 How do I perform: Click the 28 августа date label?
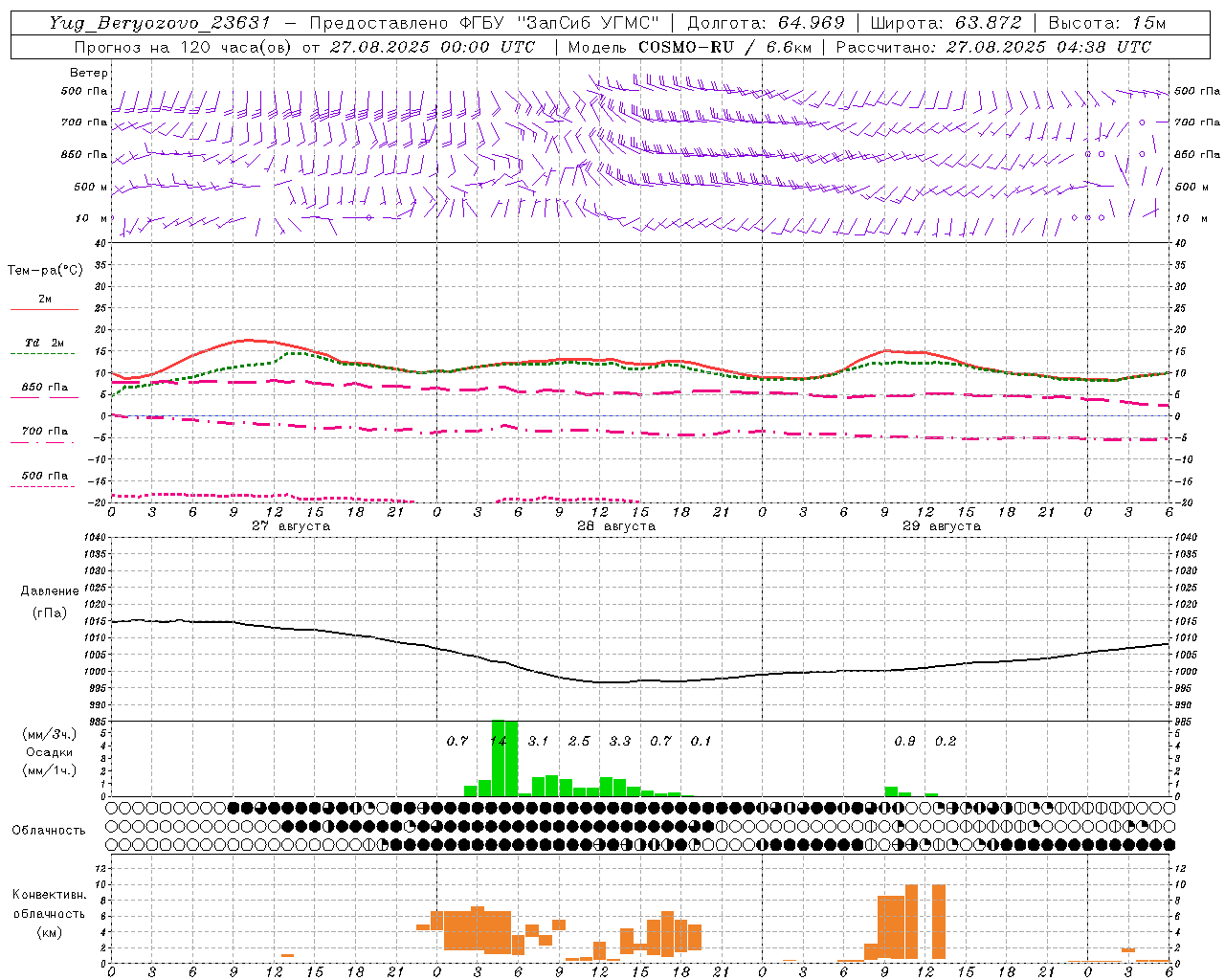(x=616, y=526)
